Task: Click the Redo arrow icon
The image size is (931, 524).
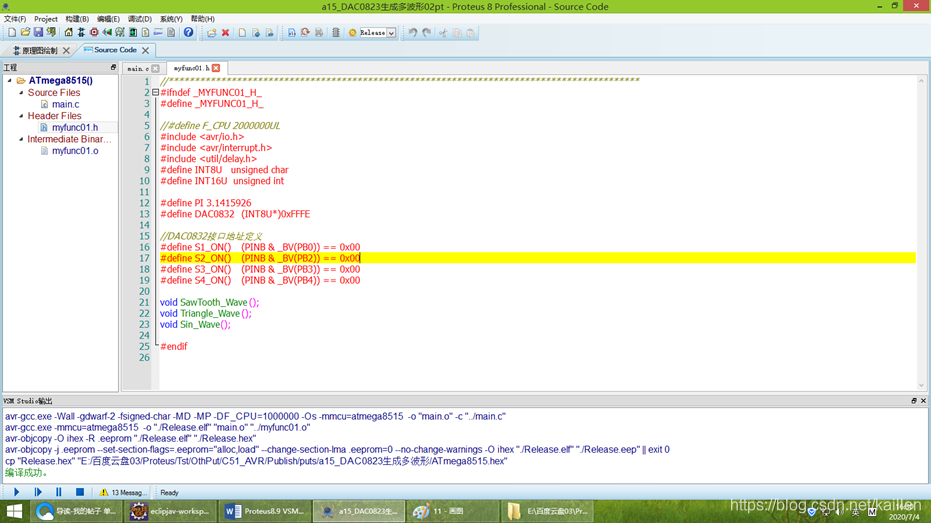Action: tap(427, 33)
